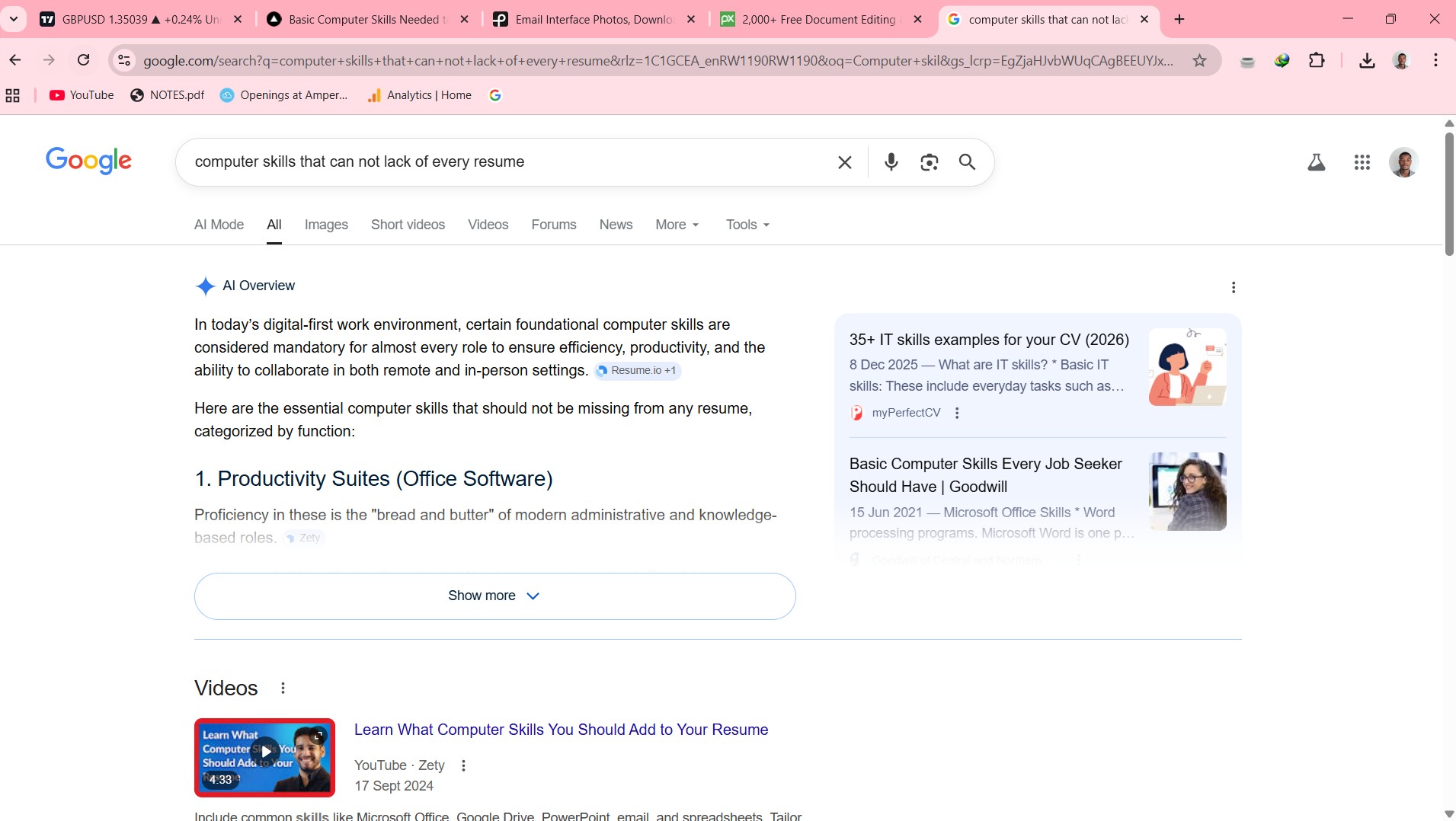Open the "Learn What Computer Skills" video link
The width and height of the screenshot is (1456, 821).
point(560,729)
